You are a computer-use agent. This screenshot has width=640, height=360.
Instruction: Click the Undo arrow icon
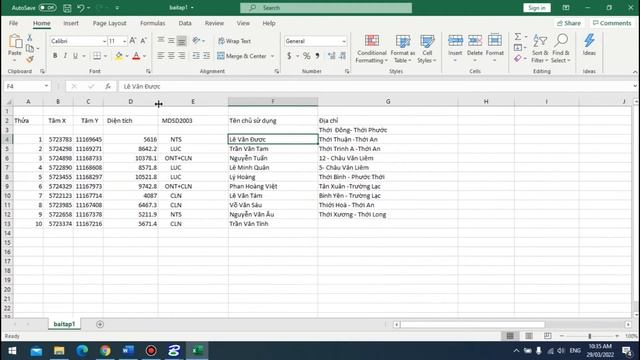(x=81, y=8)
